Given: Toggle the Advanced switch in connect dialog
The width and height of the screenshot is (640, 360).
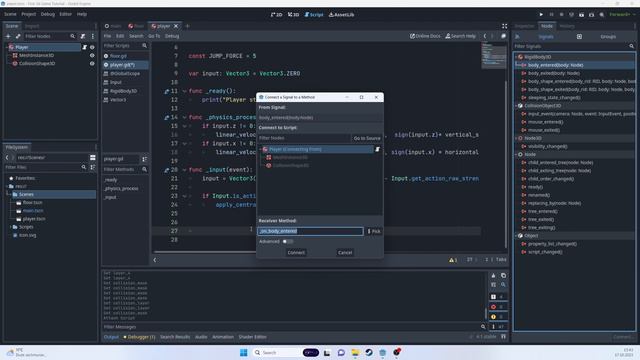Looking at the screenshot, I should tap(288, 241).
